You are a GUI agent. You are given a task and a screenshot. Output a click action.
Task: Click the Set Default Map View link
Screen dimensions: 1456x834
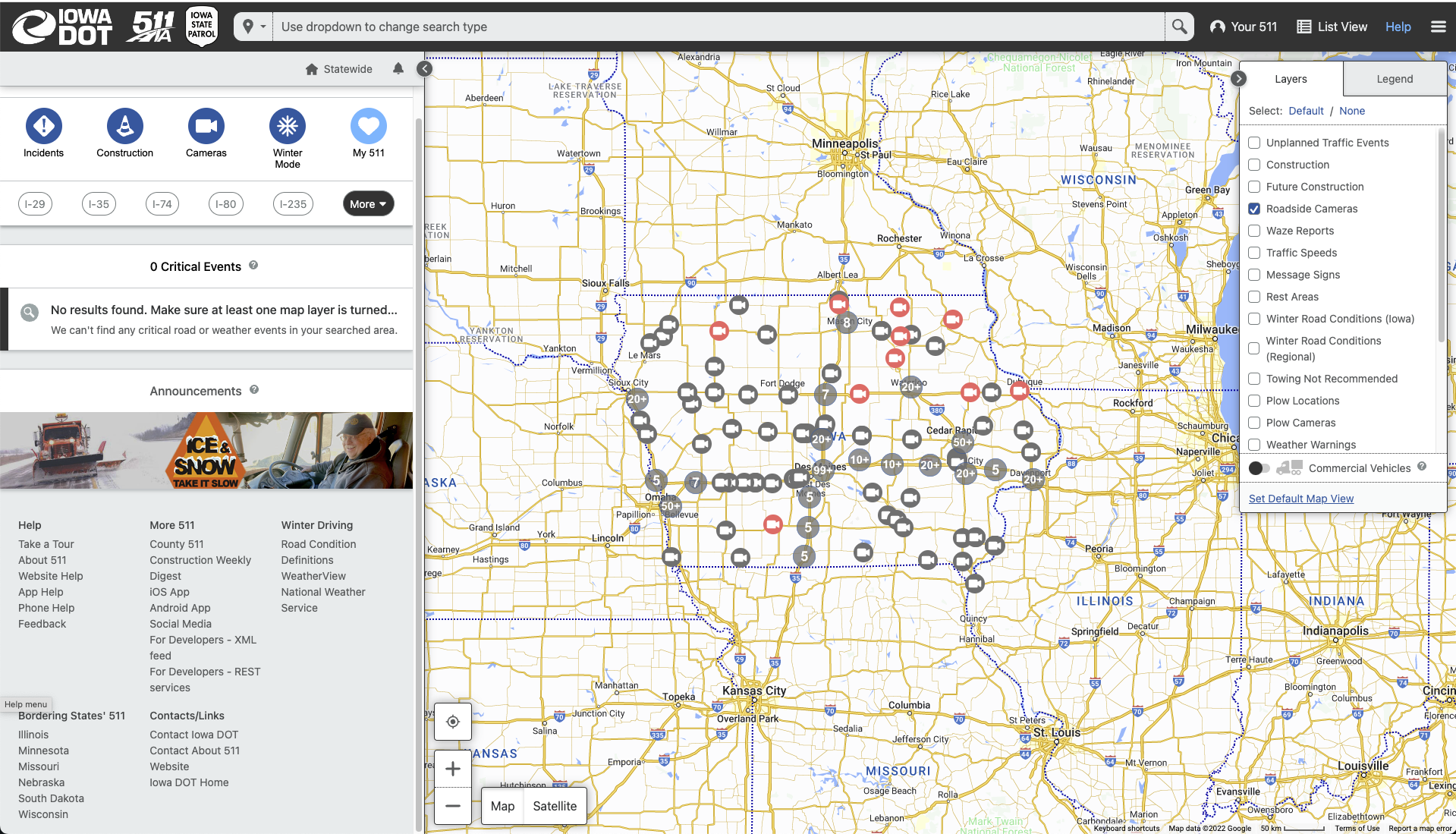pyautogui.click(x=1300, y=499)
